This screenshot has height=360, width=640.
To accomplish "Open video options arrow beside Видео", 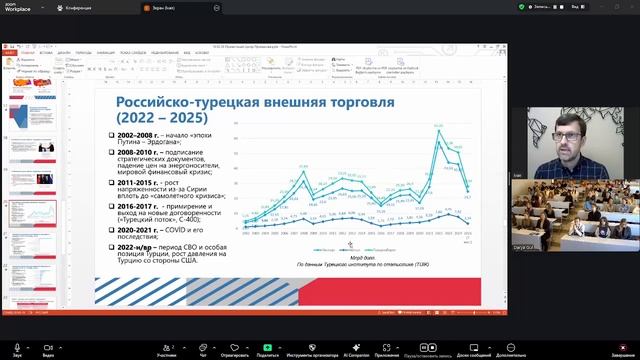I will [x=60, y=348].
